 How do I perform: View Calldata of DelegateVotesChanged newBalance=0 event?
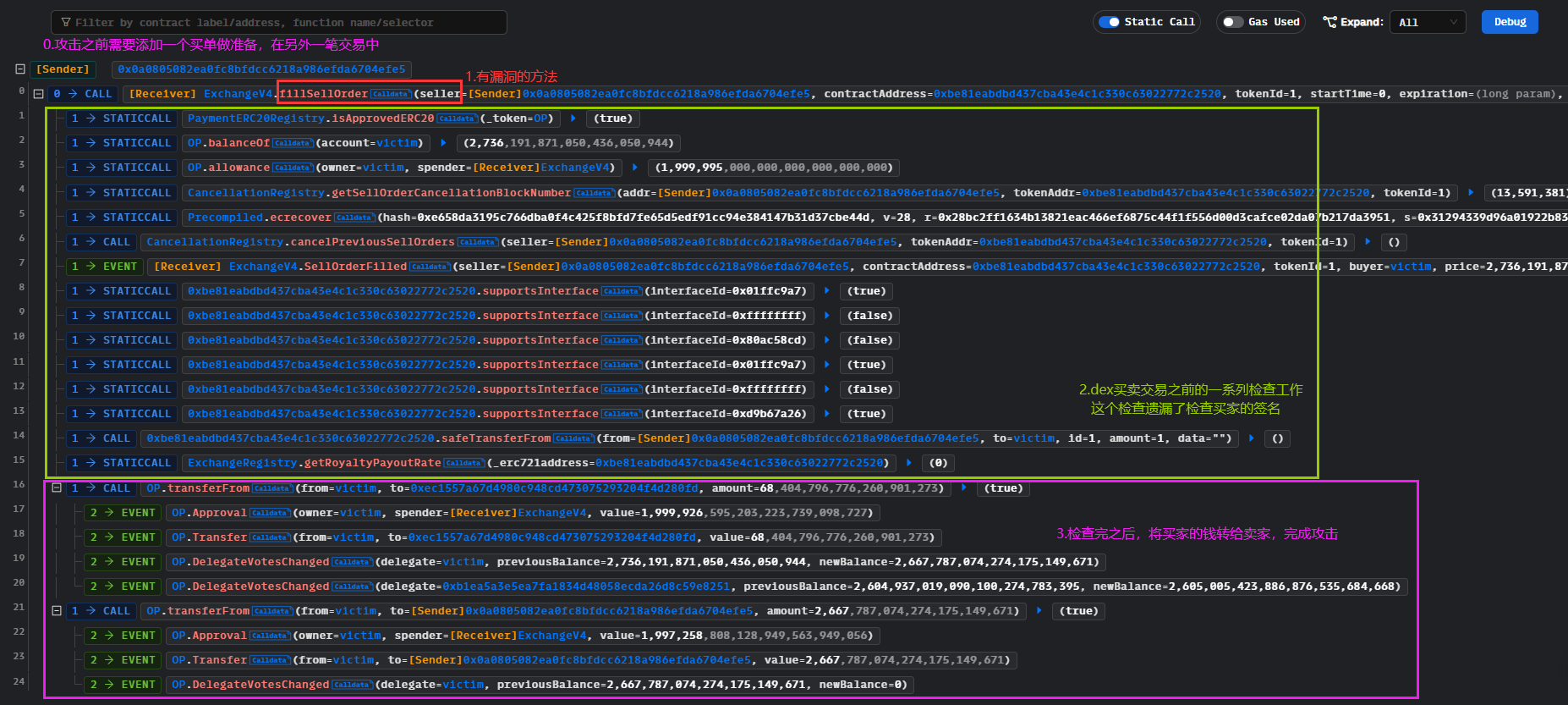pyautogui.click(x=352, y=685)
